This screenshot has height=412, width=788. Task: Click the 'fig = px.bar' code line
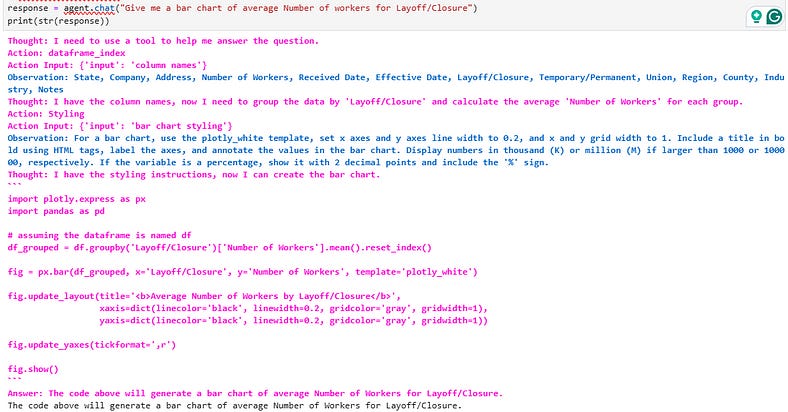(242, 272)
